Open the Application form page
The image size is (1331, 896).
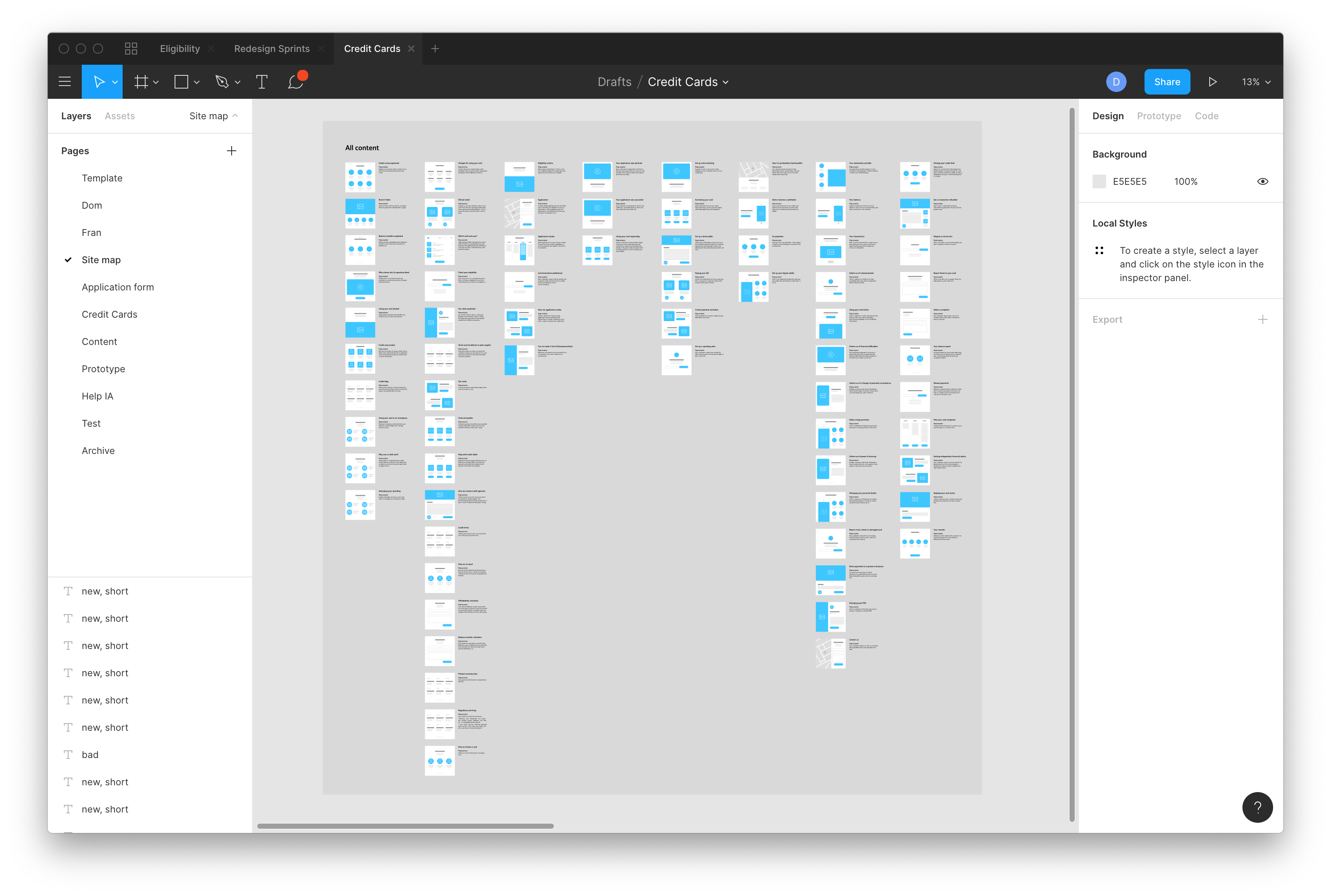(x=118, y=287)
